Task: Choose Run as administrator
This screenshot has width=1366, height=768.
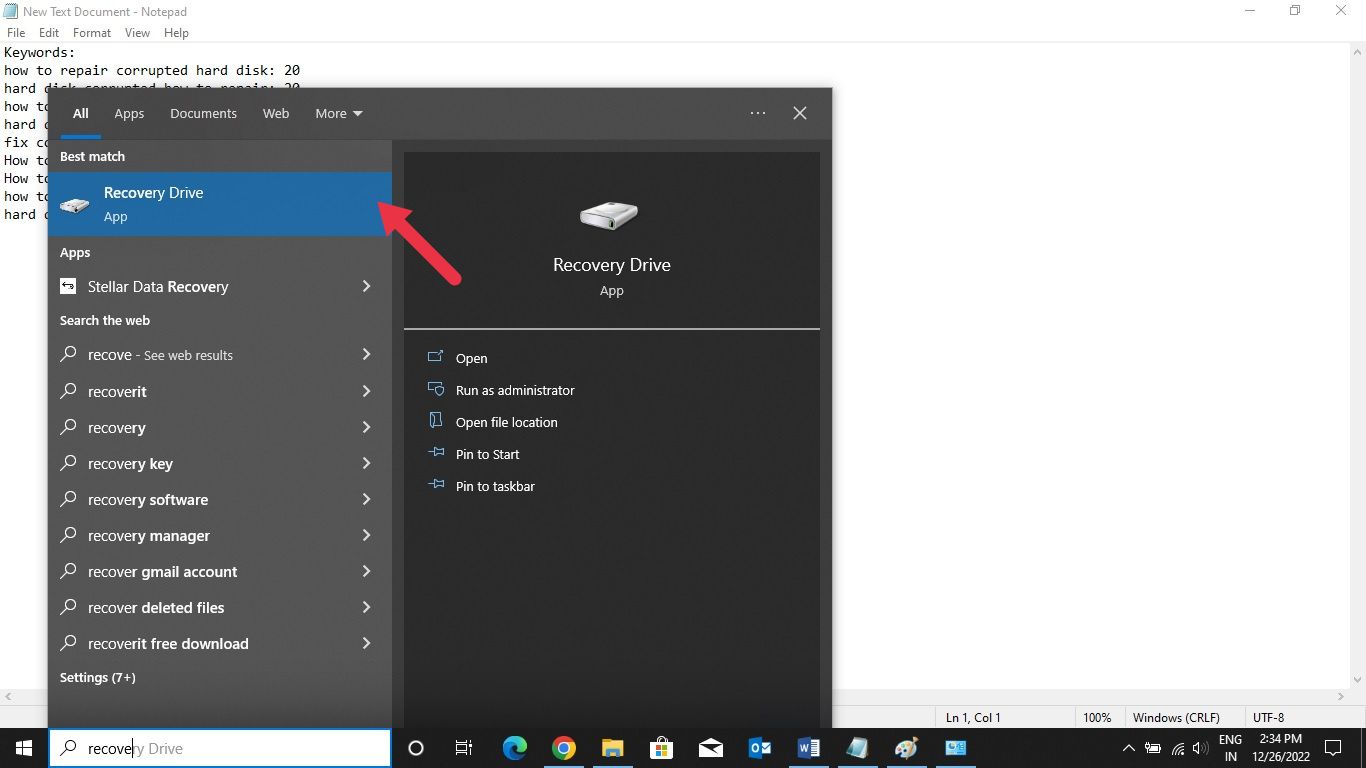Action: 515,390
